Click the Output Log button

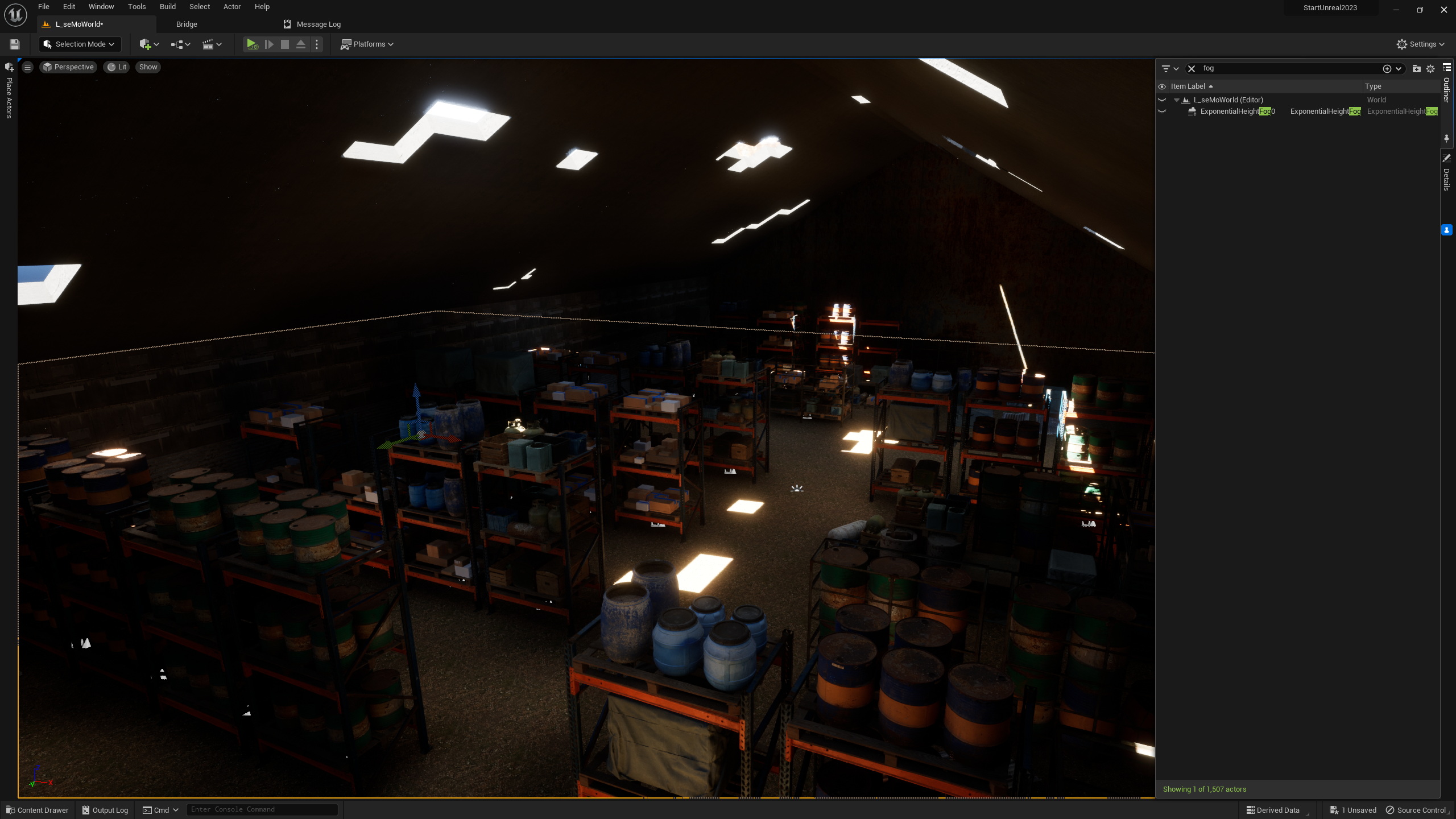pyautogui.click(x=105, y=810)
